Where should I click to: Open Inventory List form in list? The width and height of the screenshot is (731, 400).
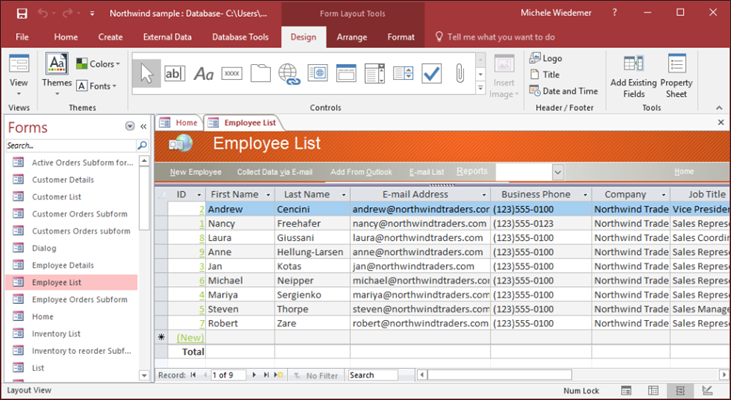pyautogui.click(x=56, y=334)
